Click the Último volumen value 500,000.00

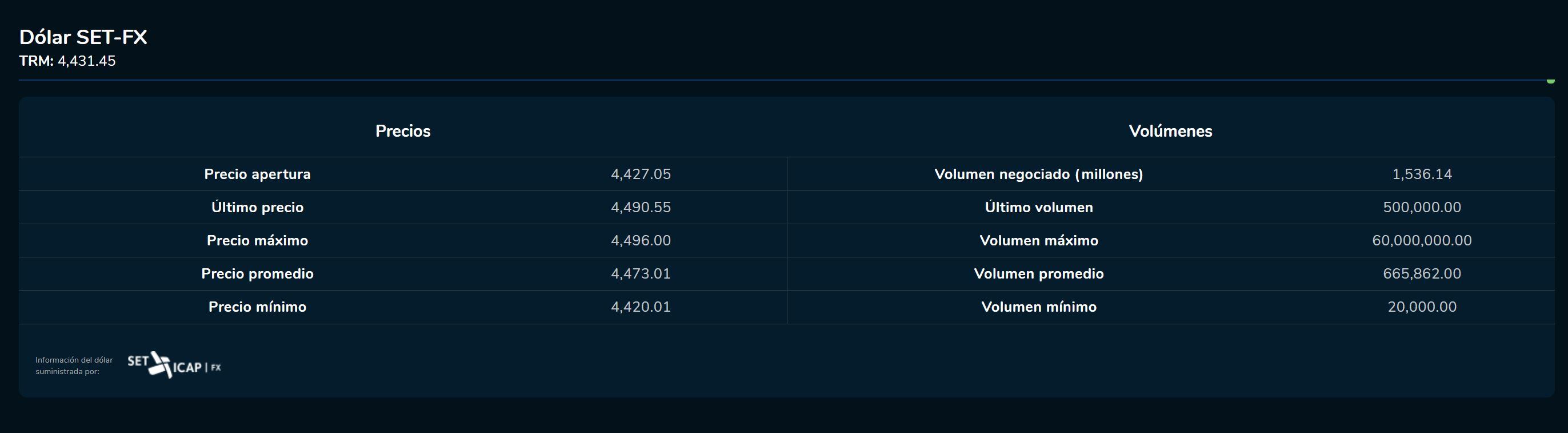point(1421,207)
